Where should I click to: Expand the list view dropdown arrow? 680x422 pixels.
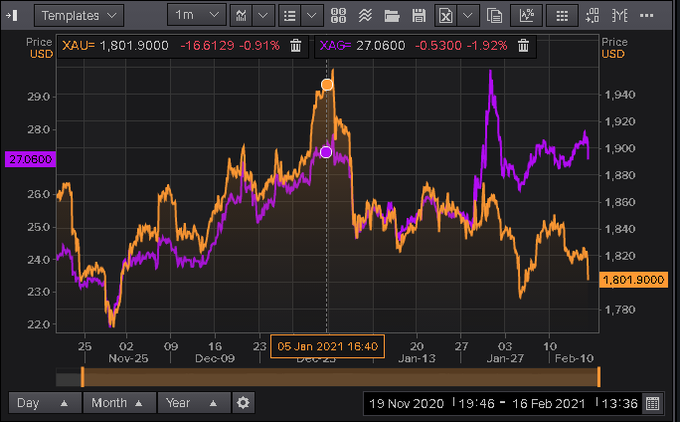pyautogui.click(x=312, y=16)
